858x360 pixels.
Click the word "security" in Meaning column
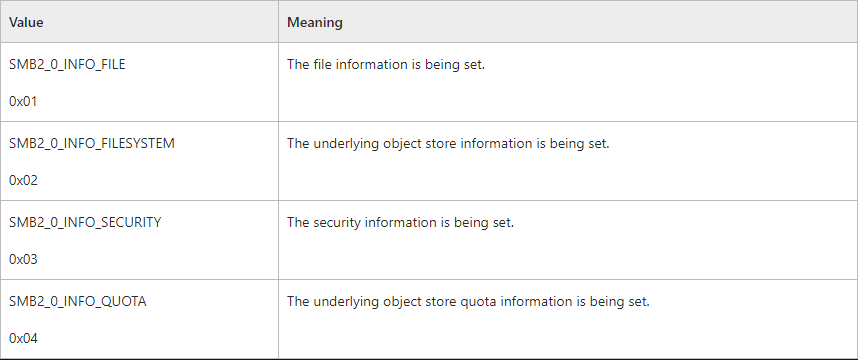click(336, 223)
